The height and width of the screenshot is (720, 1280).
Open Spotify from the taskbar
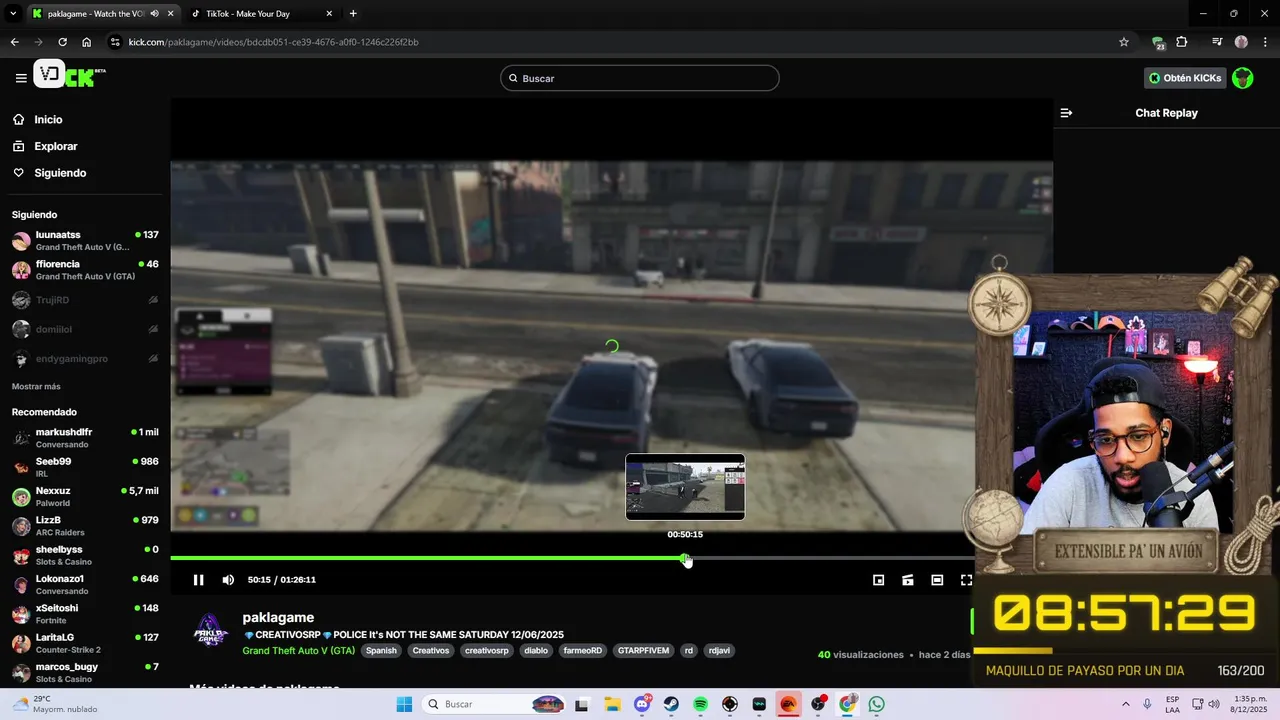point(700,704)
